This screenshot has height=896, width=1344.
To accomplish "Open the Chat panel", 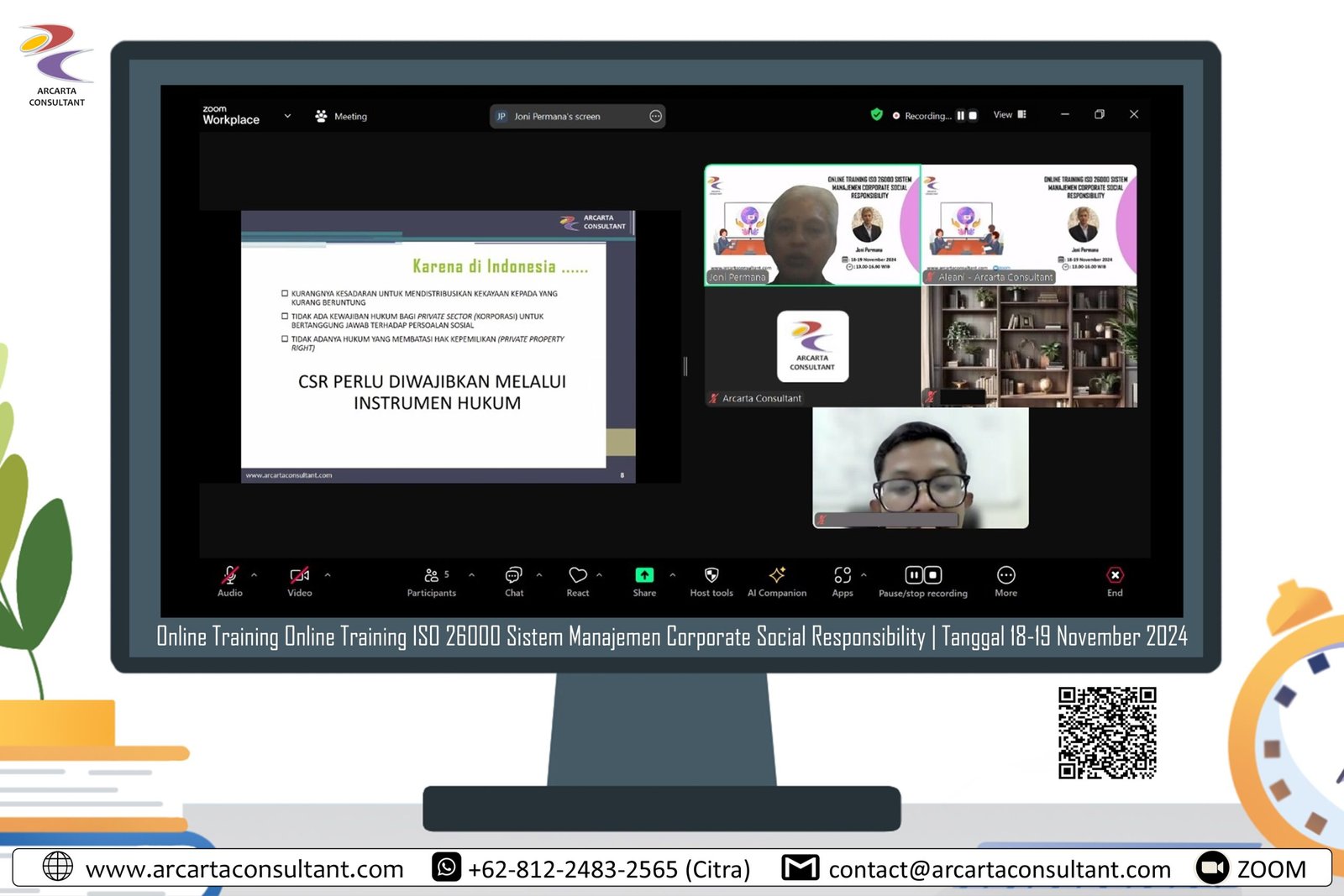I will tap(514, 576).
